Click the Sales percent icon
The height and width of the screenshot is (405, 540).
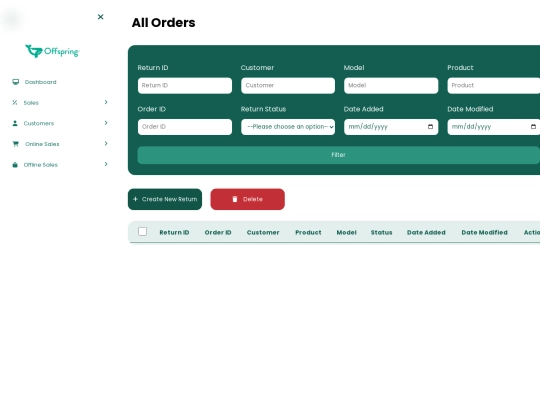click(x=15, y=103)
